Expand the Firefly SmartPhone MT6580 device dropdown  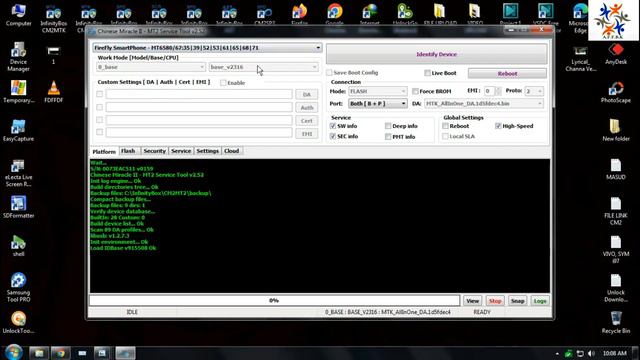tap(207, 48)
